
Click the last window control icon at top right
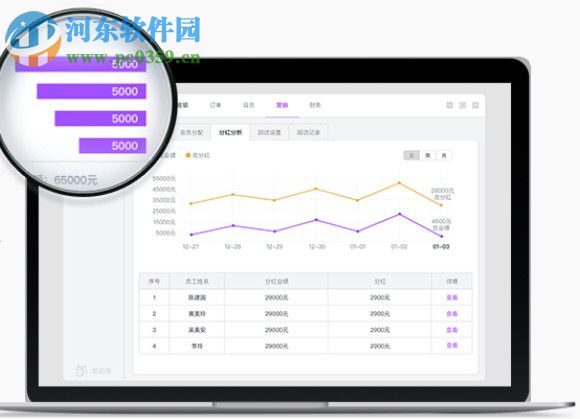point(476,105)
